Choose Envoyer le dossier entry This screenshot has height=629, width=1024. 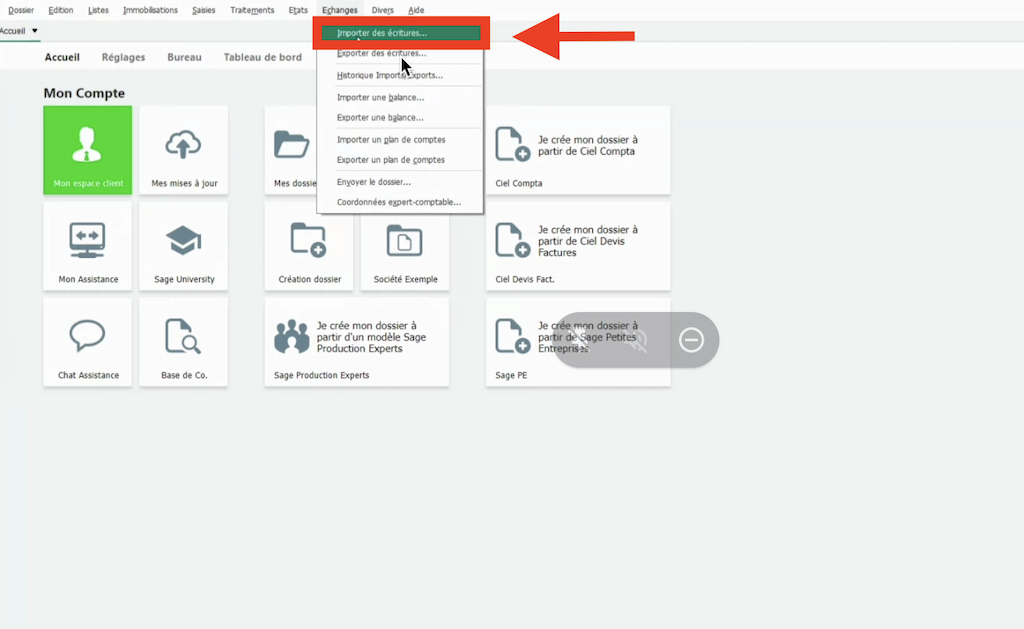pyautogui.click(x=401, y=182)
